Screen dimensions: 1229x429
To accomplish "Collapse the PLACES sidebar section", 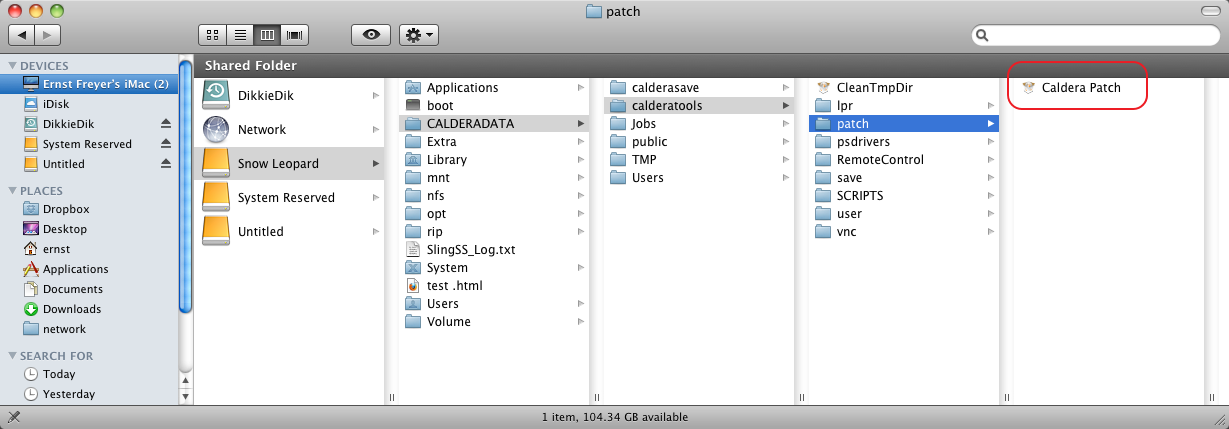I will (x=11, y=191).
